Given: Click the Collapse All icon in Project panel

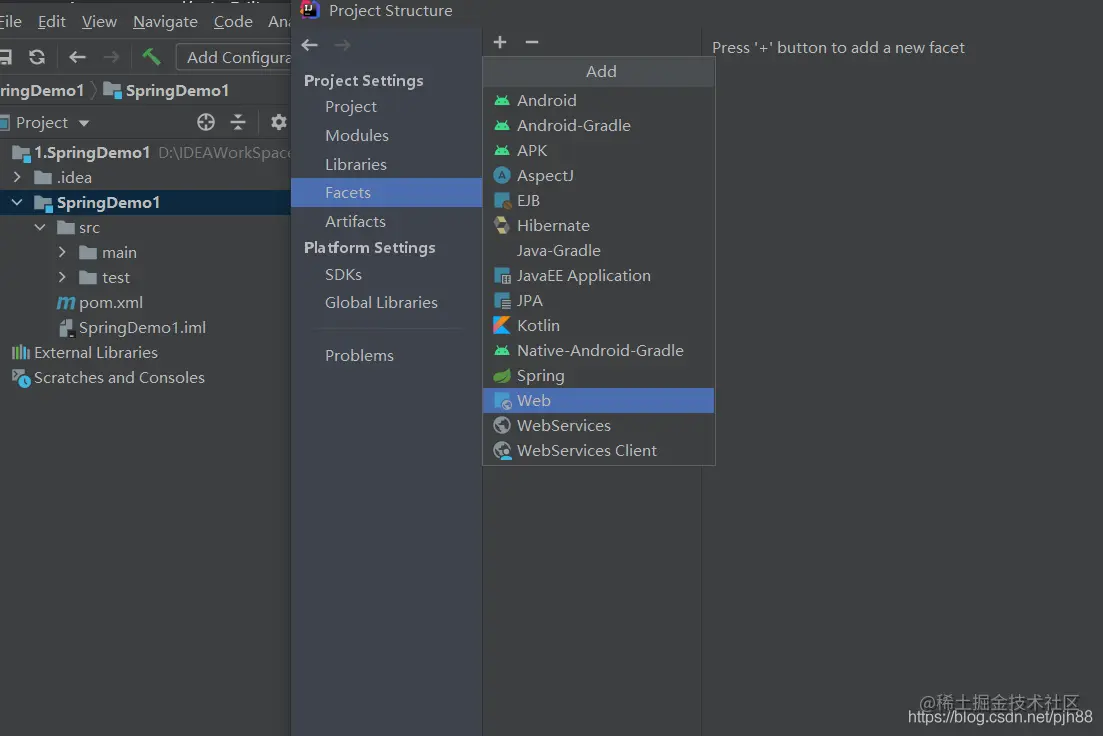Looking at the screenshot, I should tap(238, 122).
